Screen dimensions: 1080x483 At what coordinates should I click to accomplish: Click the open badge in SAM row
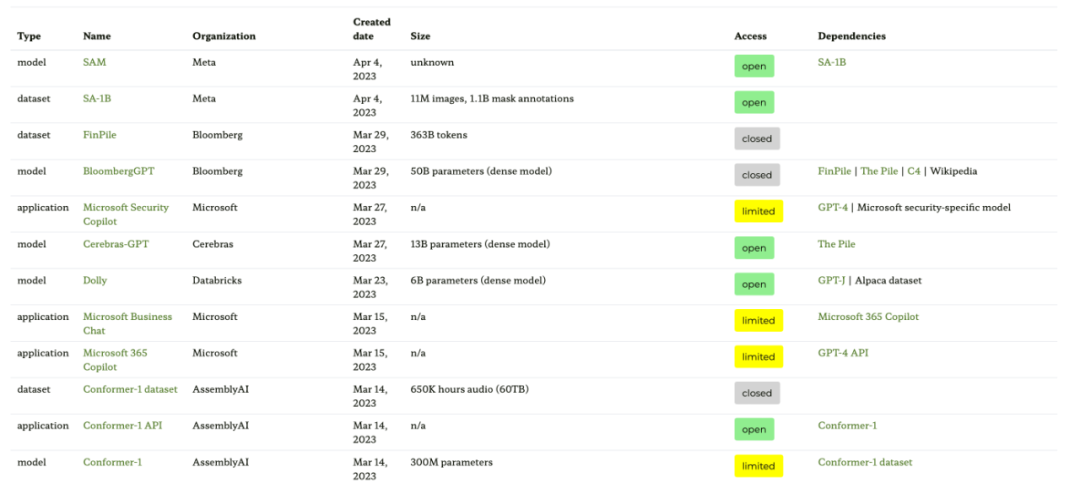[x=754, y=66]
